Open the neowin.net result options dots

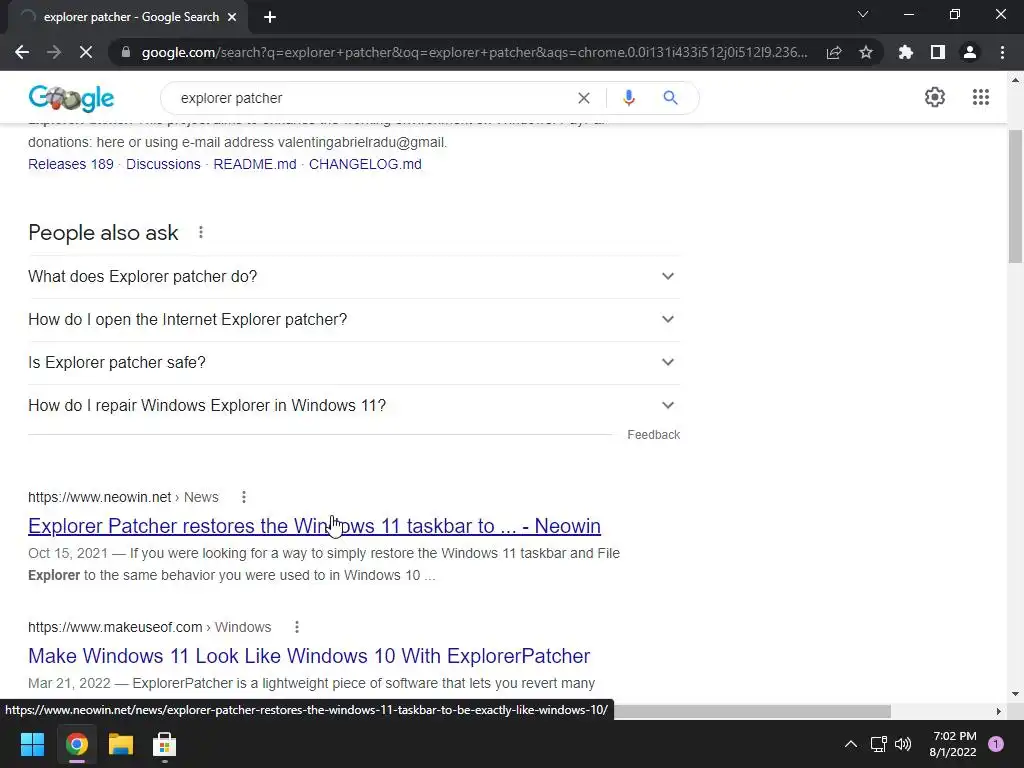(244, 497)
